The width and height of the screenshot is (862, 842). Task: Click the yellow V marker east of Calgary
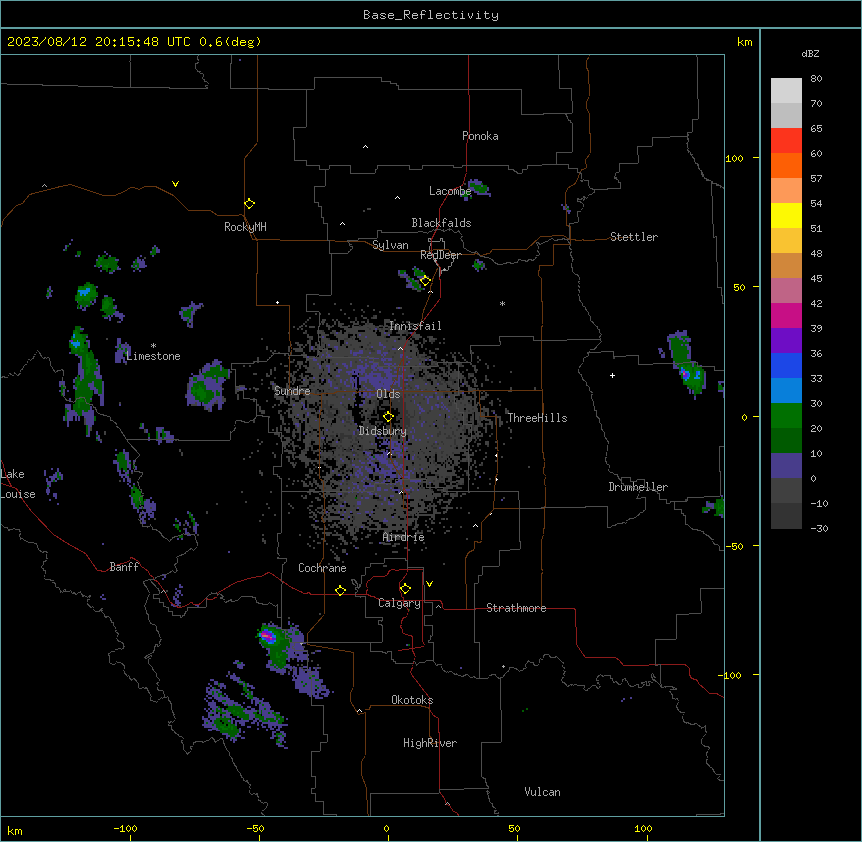point(429,584)
